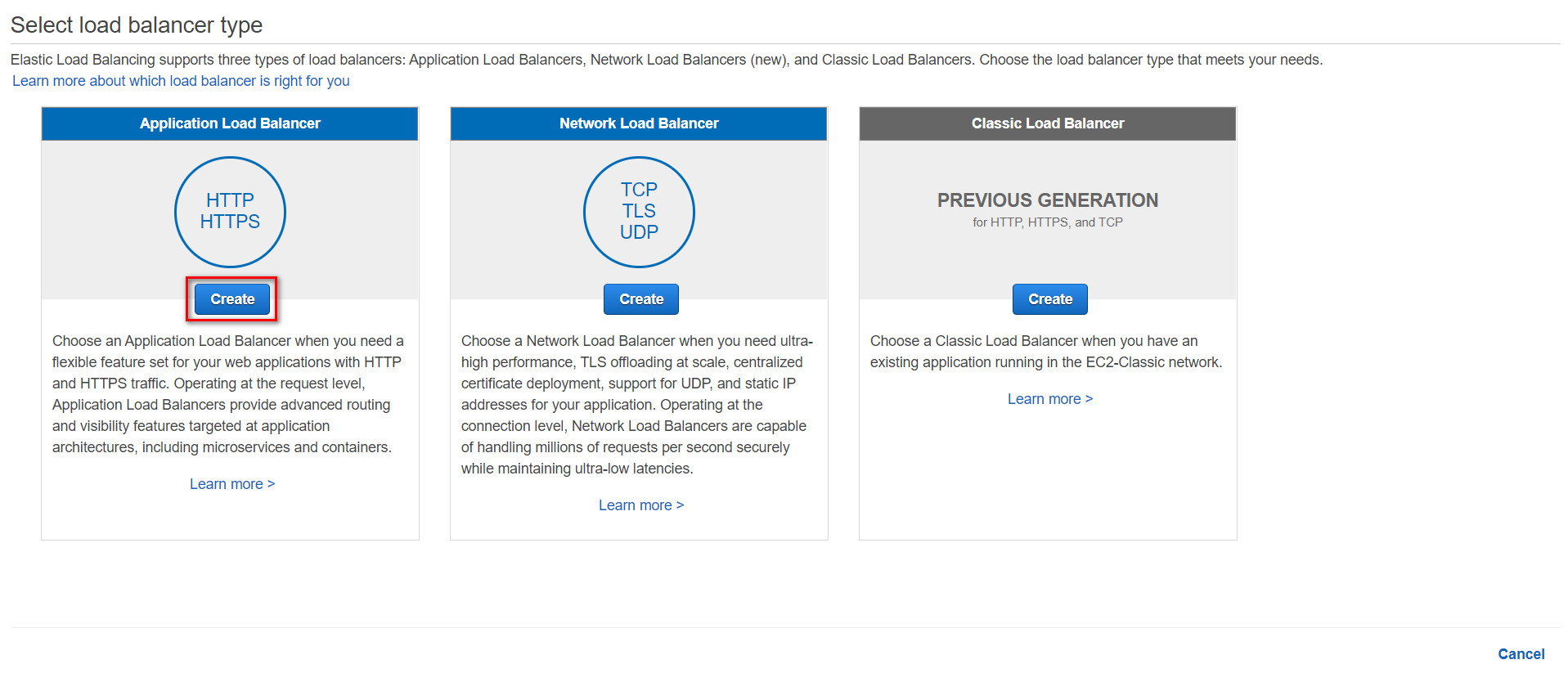The image size is (1568, 673).
Task: Click the HTTP HTTPS circle icon
Action: (x=230, y=212)
